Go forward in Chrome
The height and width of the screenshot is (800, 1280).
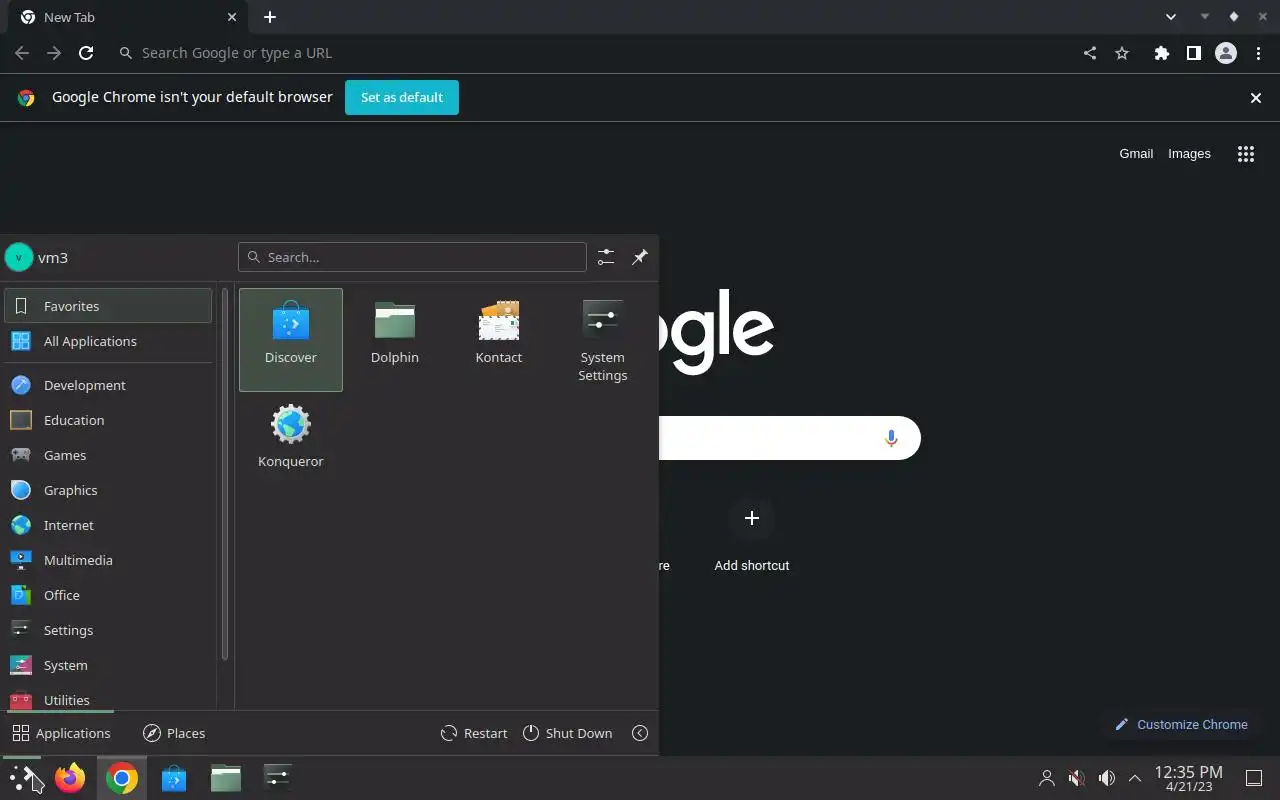(54, 53)
